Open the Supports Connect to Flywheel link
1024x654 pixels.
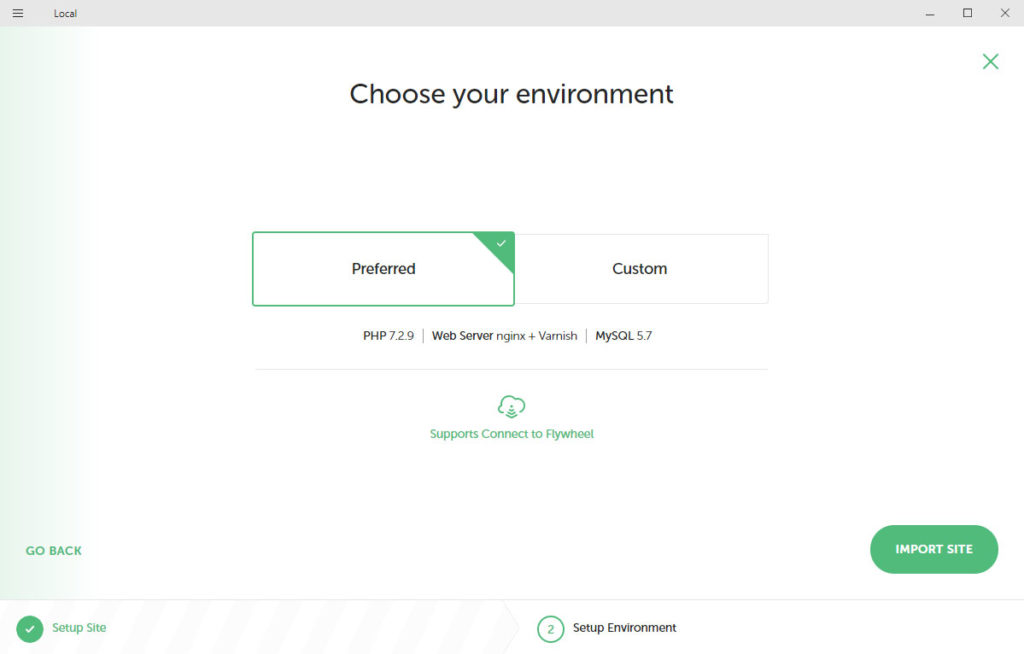click(x=511, y=433)
